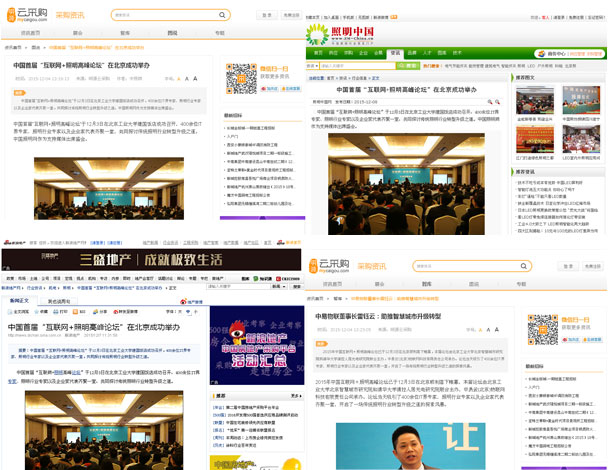
Task: Click Sina logo on Sina real-estate page
Action: click(x=14, y=243)
